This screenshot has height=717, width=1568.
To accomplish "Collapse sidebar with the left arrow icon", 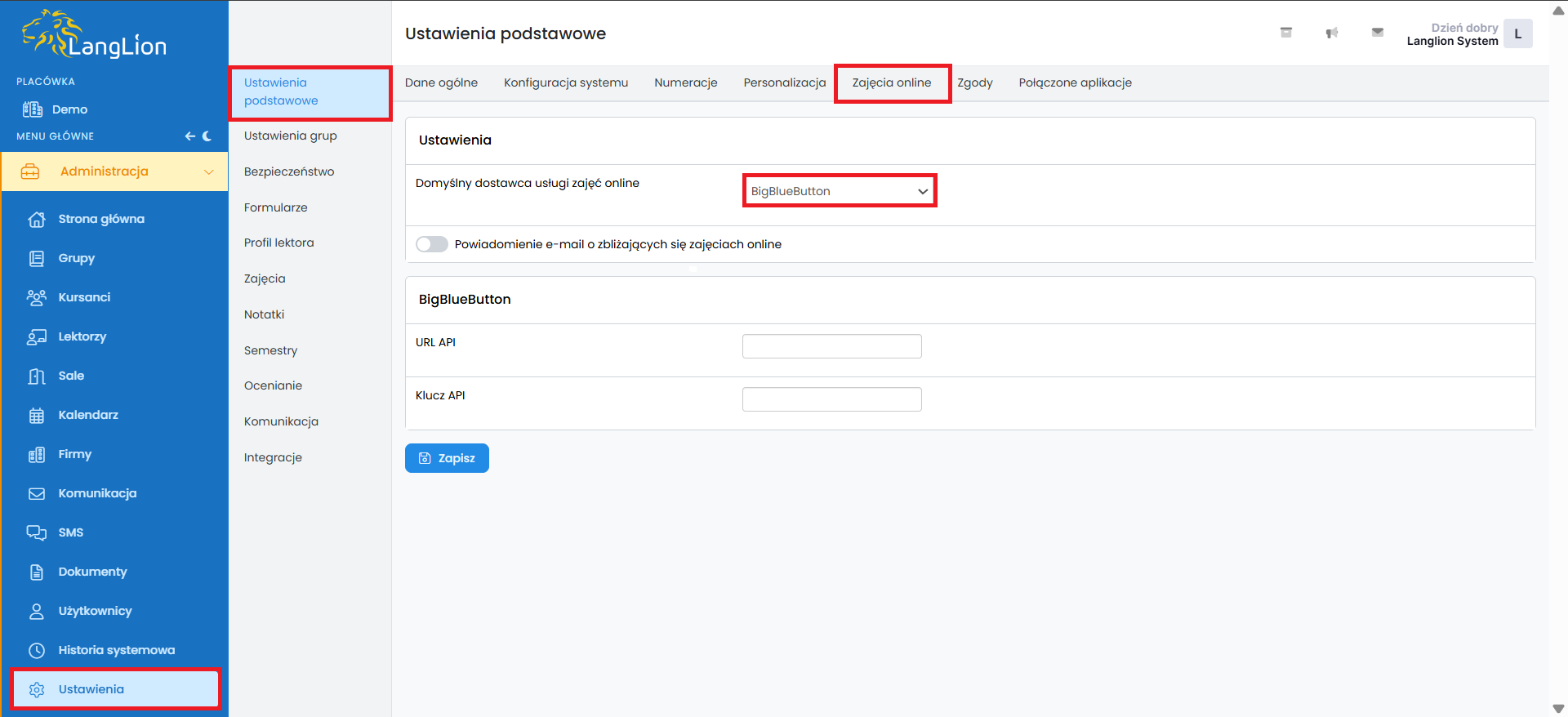I will tap(189, 136).
